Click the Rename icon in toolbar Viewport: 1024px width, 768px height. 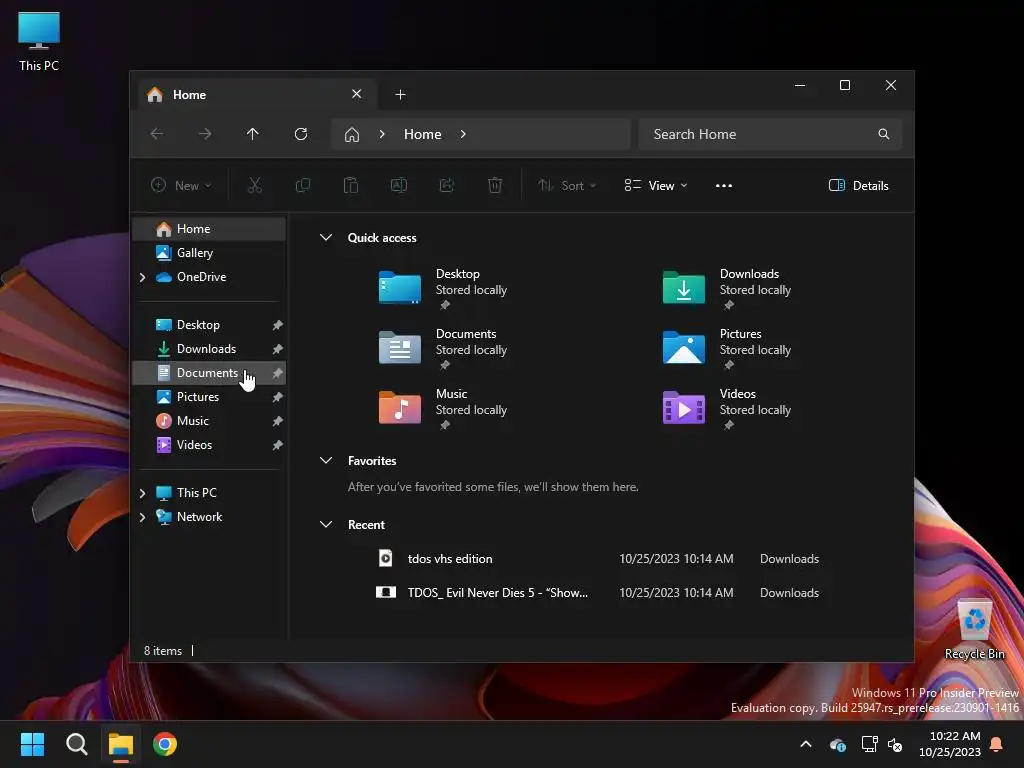[x=398, y=185]
